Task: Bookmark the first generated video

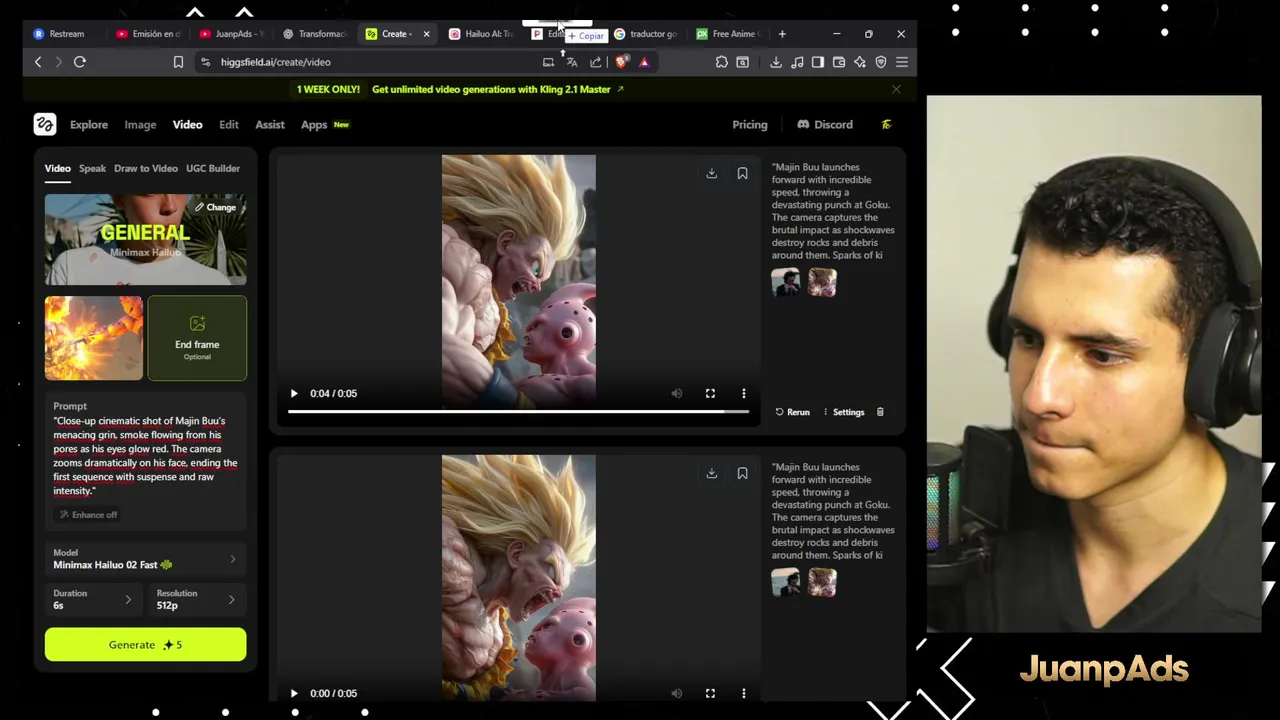Action: 742,173
